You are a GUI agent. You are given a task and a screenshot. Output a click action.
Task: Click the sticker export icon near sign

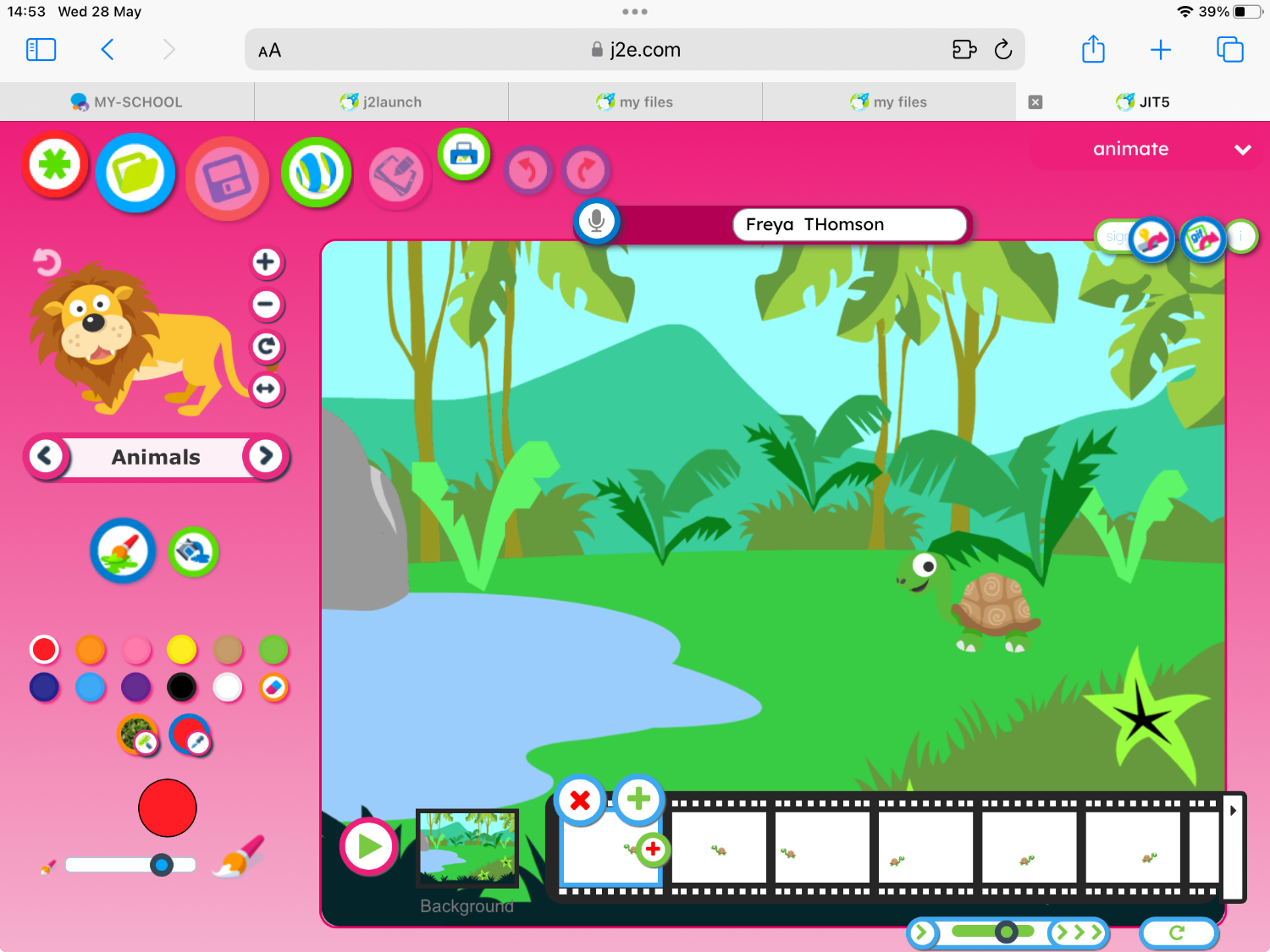click(x=1151, y=239)
